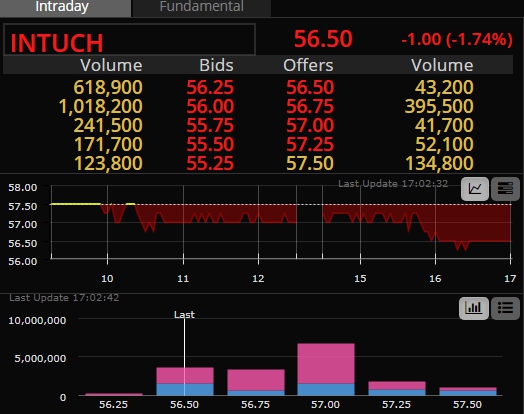Click the offer volume 395,500
The height and width of the screenshot is (414, 524).
point(439,107)
